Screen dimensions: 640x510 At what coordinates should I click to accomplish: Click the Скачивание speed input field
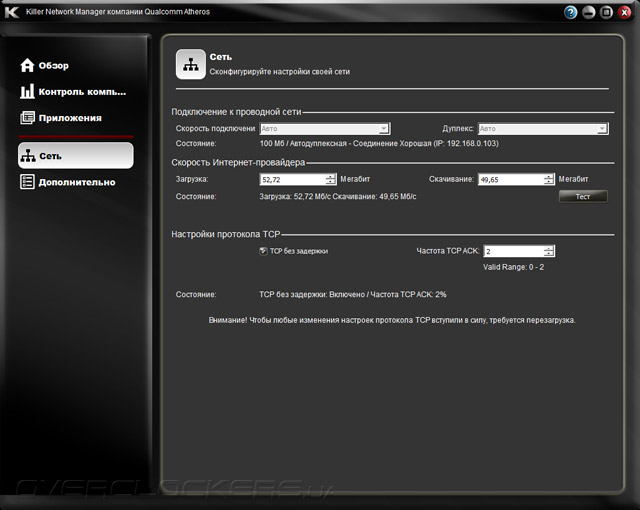click(x=511, y=180)
